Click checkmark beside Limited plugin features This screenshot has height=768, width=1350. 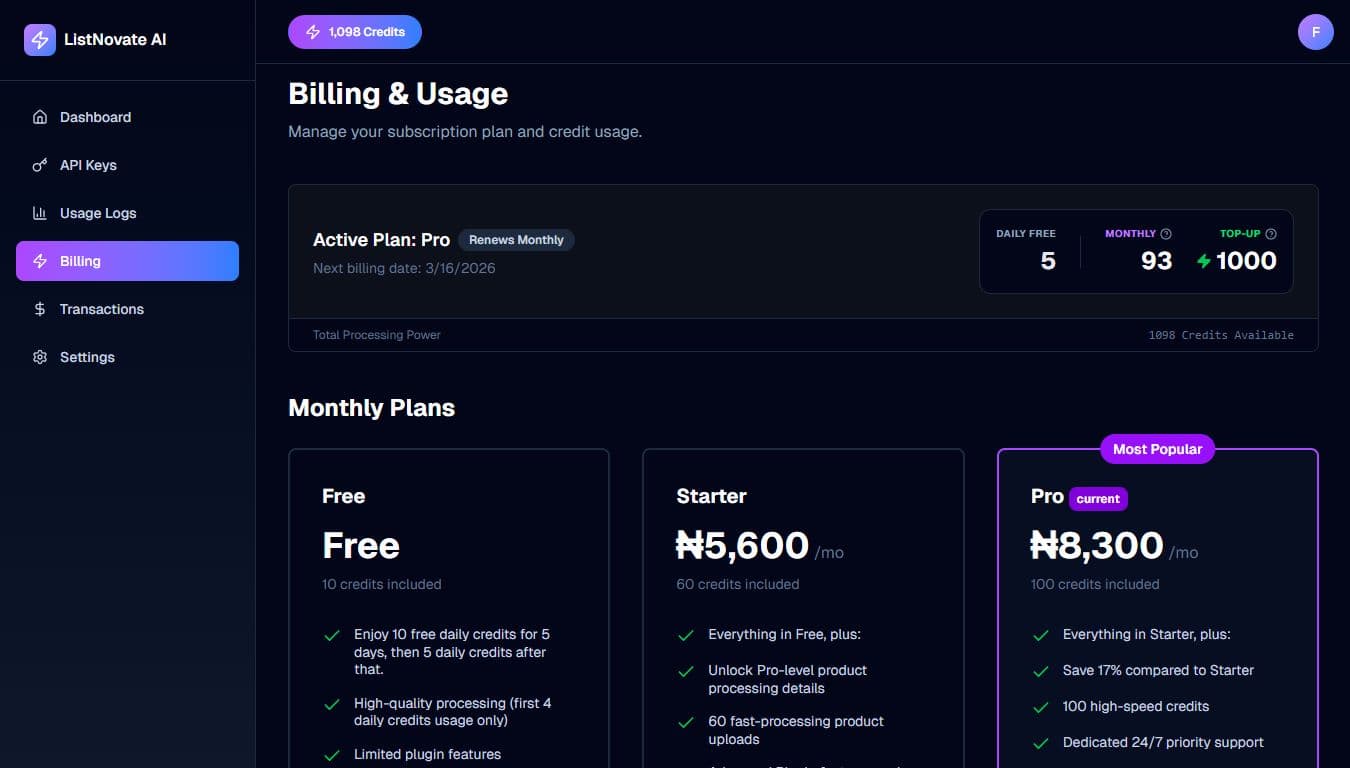(331, 754)
